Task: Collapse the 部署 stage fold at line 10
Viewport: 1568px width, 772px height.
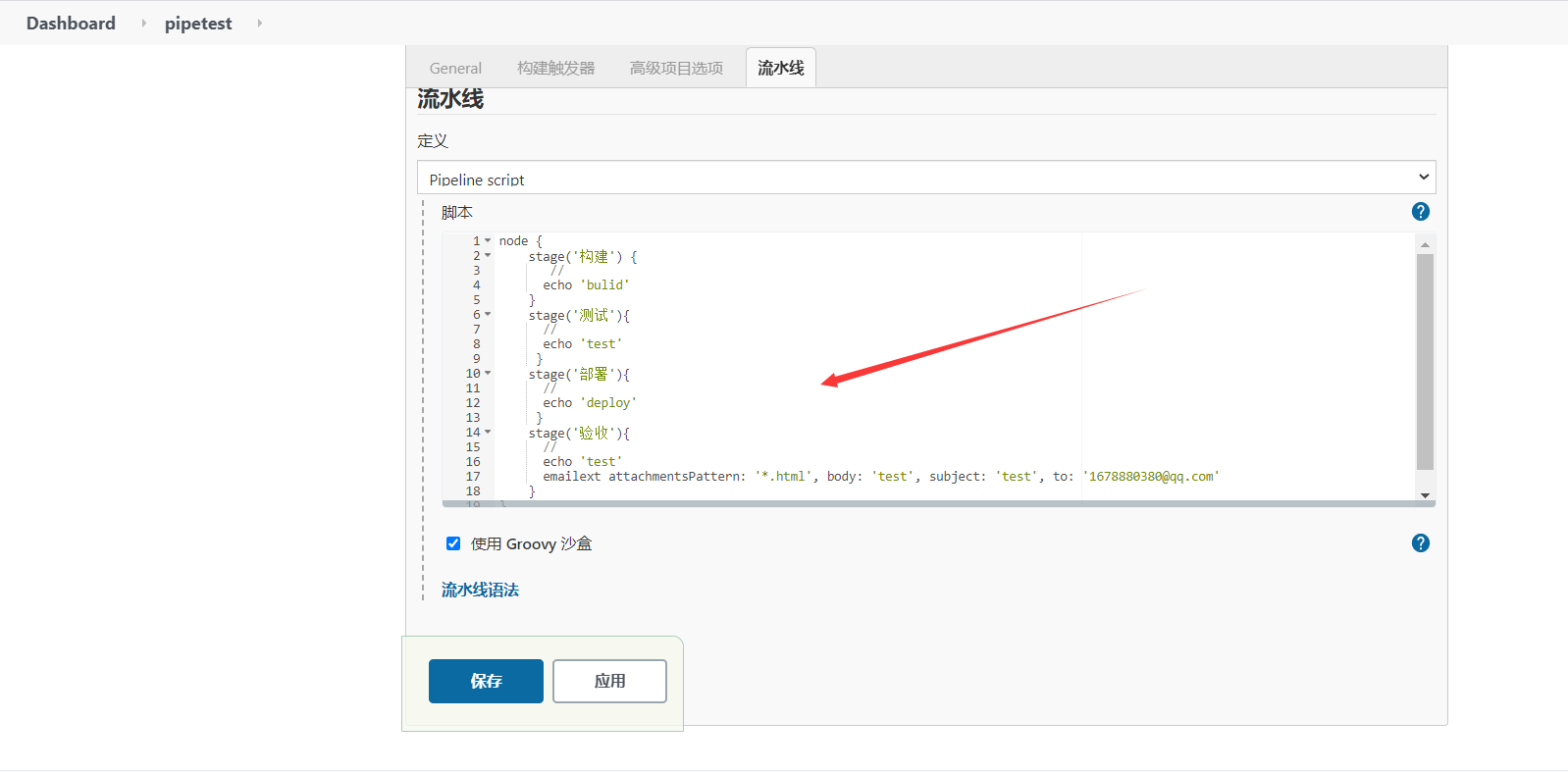Action: pyautogui.click(x=488, y=373)
